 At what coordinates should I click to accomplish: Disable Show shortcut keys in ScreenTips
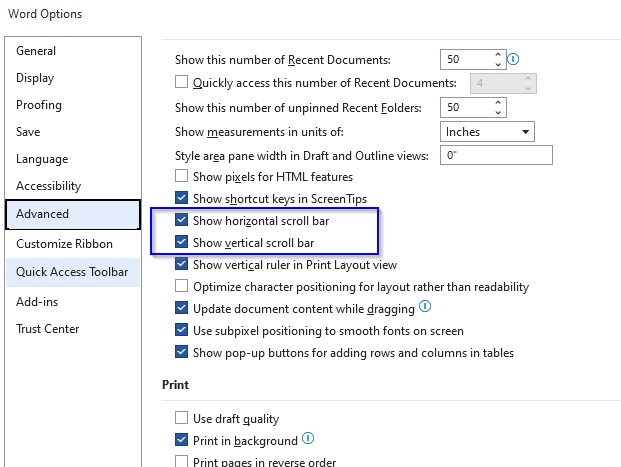[182, 198]
